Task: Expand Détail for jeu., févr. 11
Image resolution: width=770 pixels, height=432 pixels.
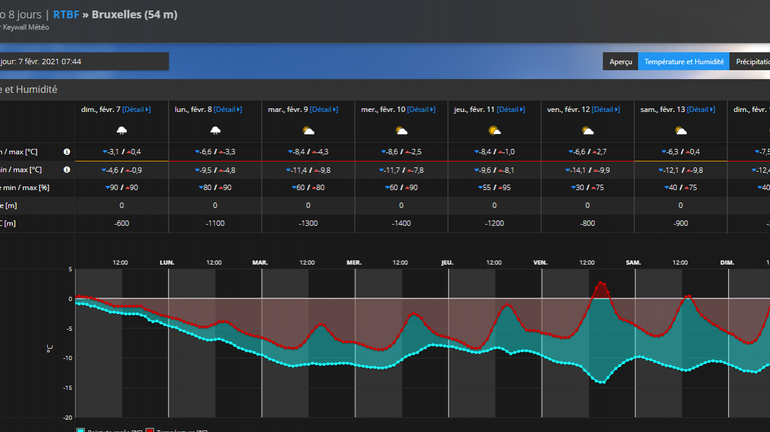Action: [510, 109]
